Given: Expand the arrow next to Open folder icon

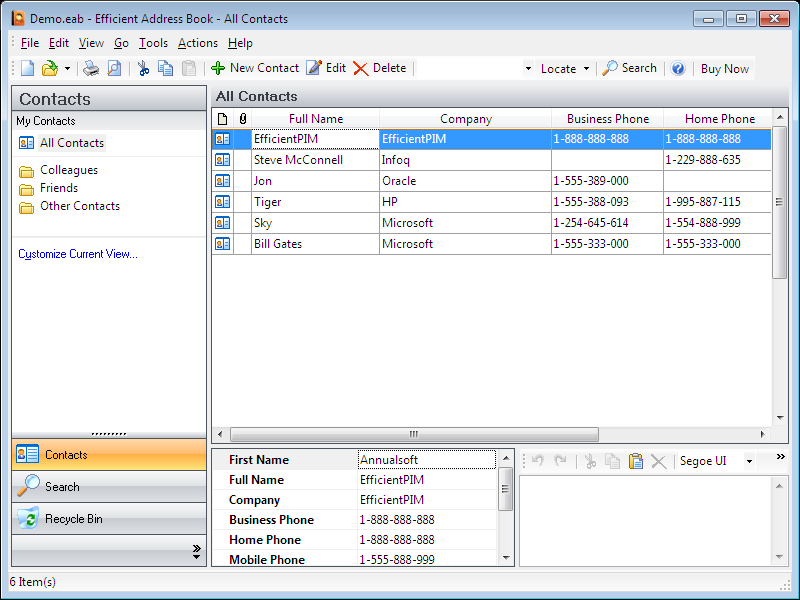Looking at the screenshot, I should coord(67,69).
